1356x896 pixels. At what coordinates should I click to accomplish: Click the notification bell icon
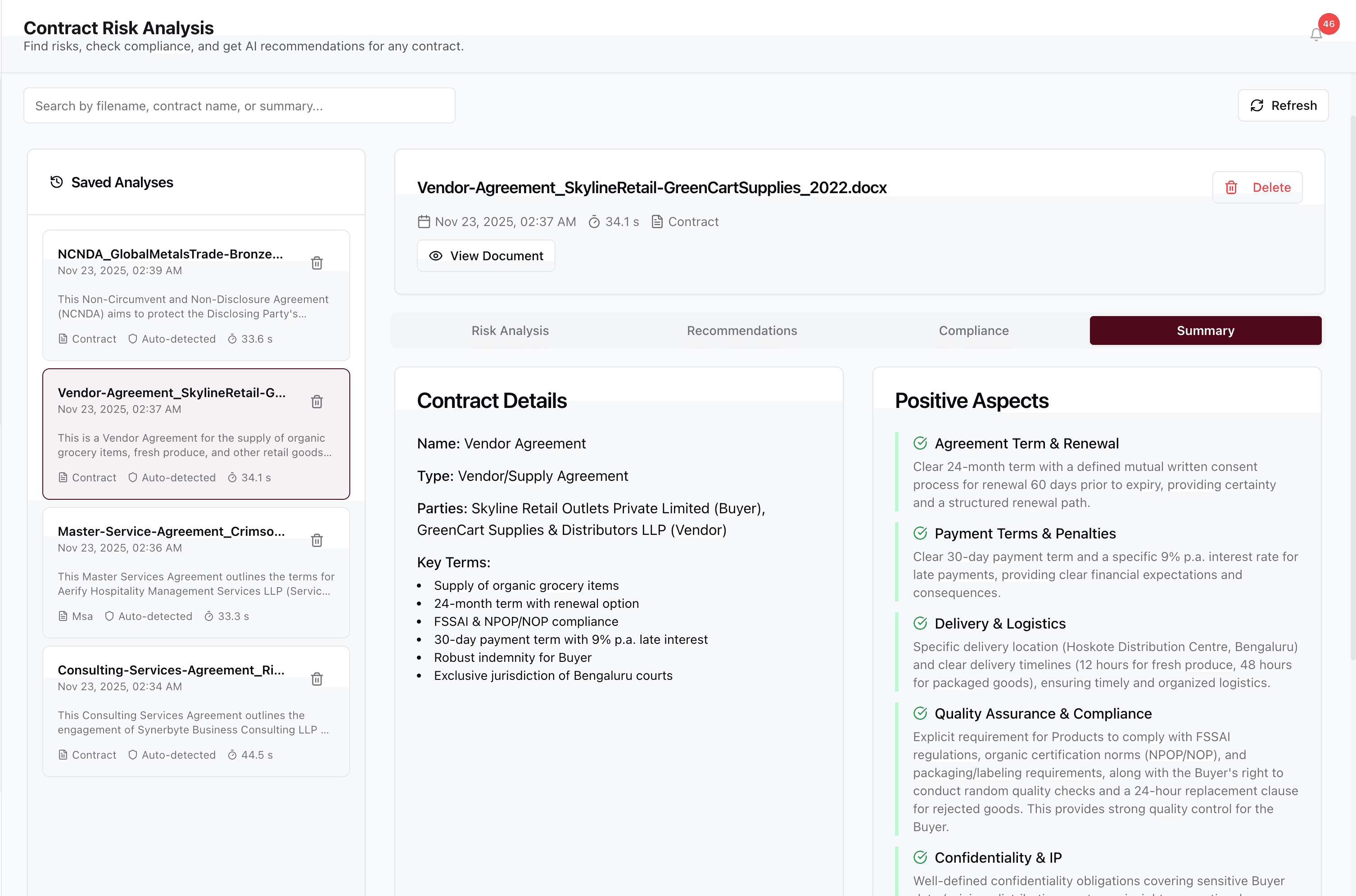click(x=1316, y=35)
